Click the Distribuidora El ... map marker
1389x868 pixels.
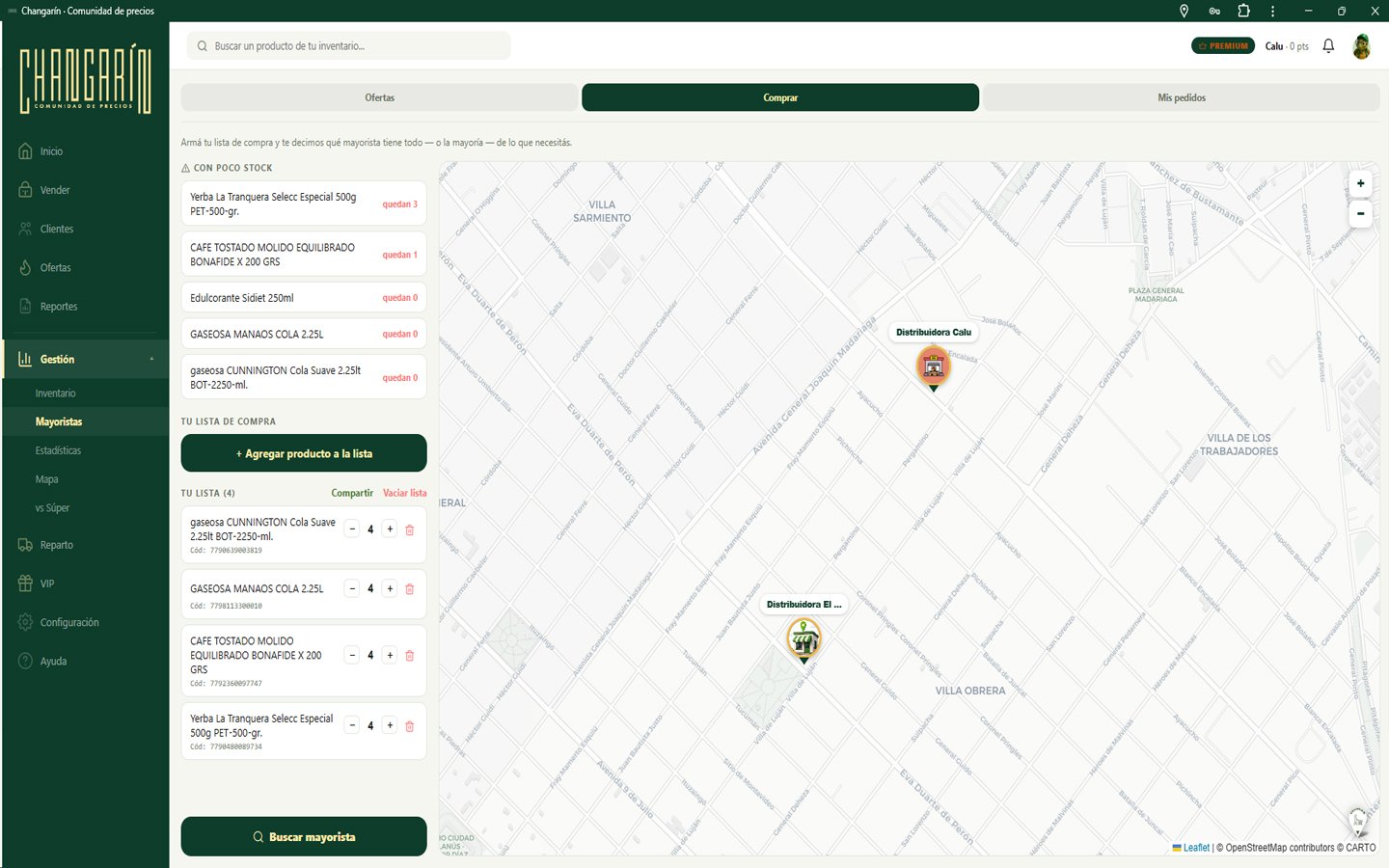pyautogui.click(x=803, y=639)
